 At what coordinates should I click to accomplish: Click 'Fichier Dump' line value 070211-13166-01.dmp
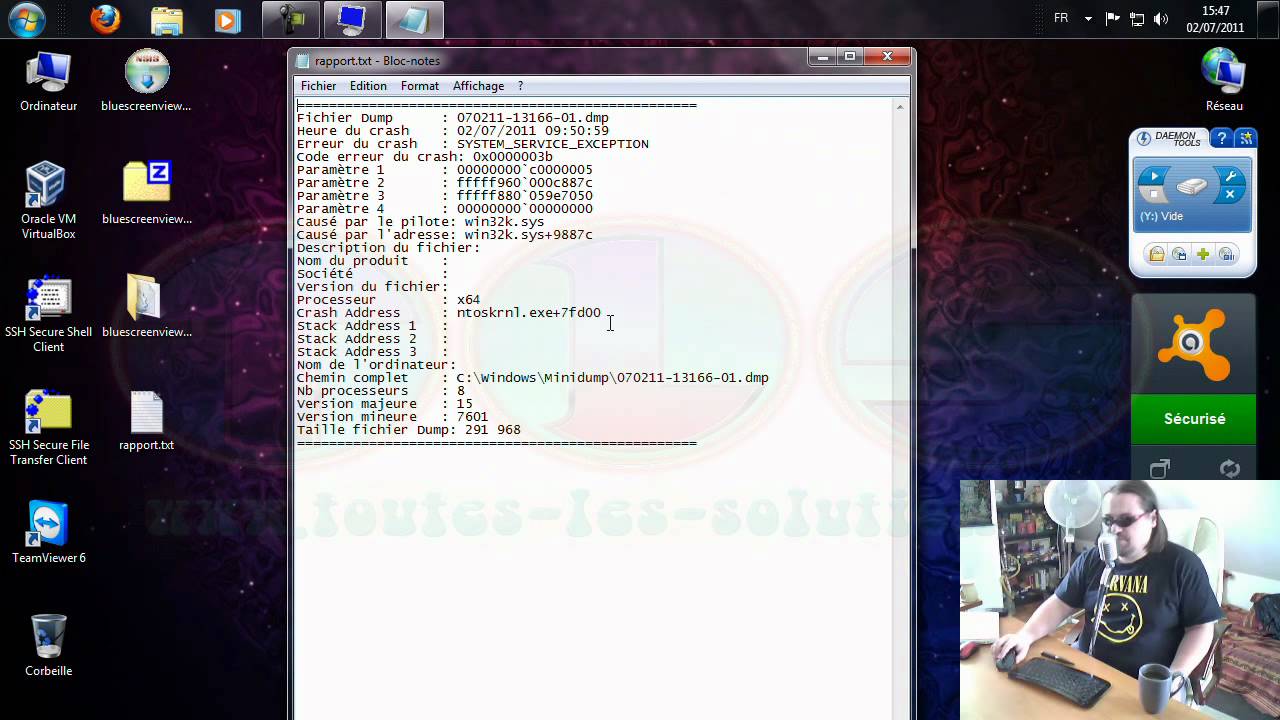coord(533,118)
